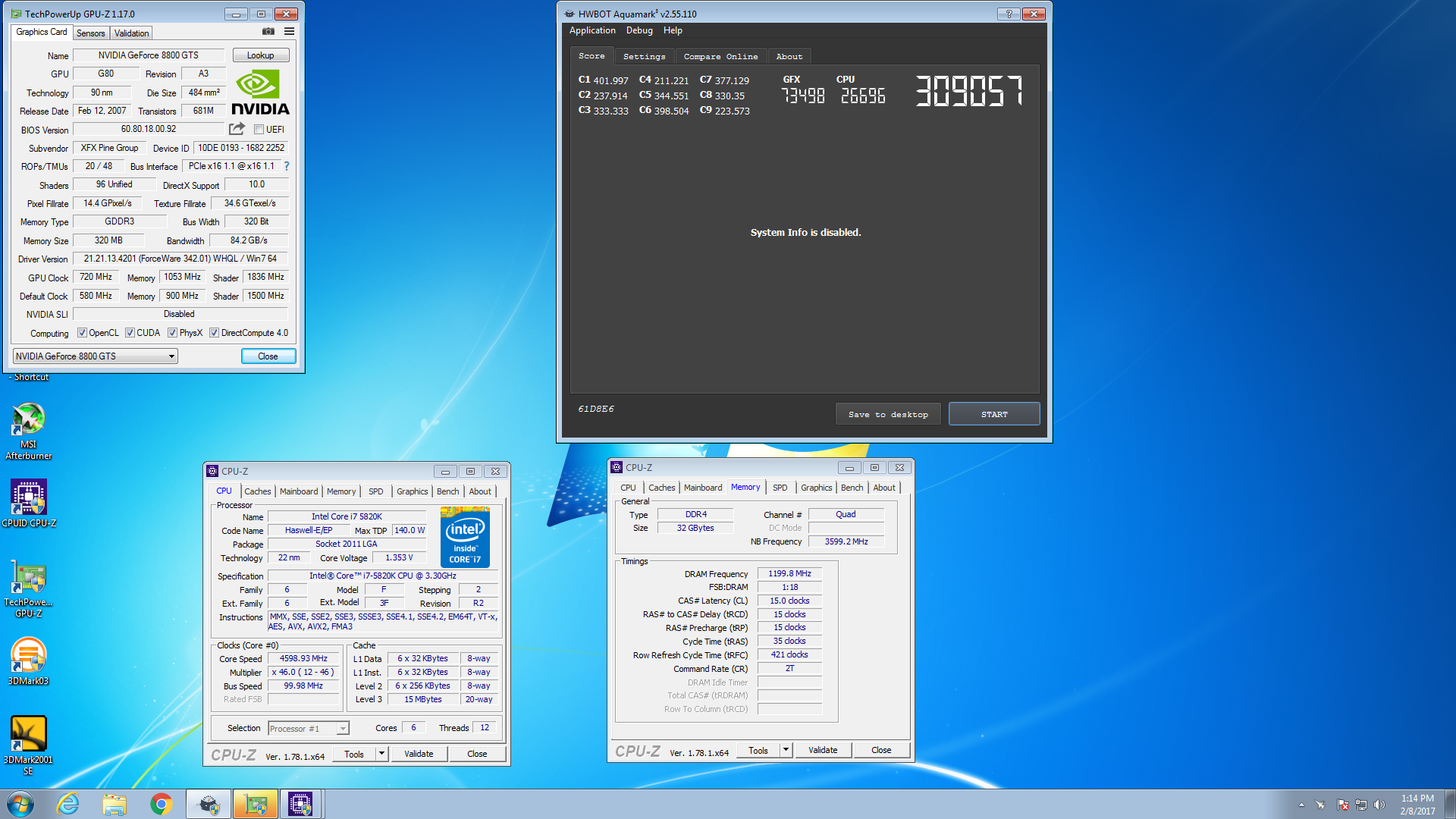
Task: Open Application menu in Aquamark
Action: tap(592, 30)
